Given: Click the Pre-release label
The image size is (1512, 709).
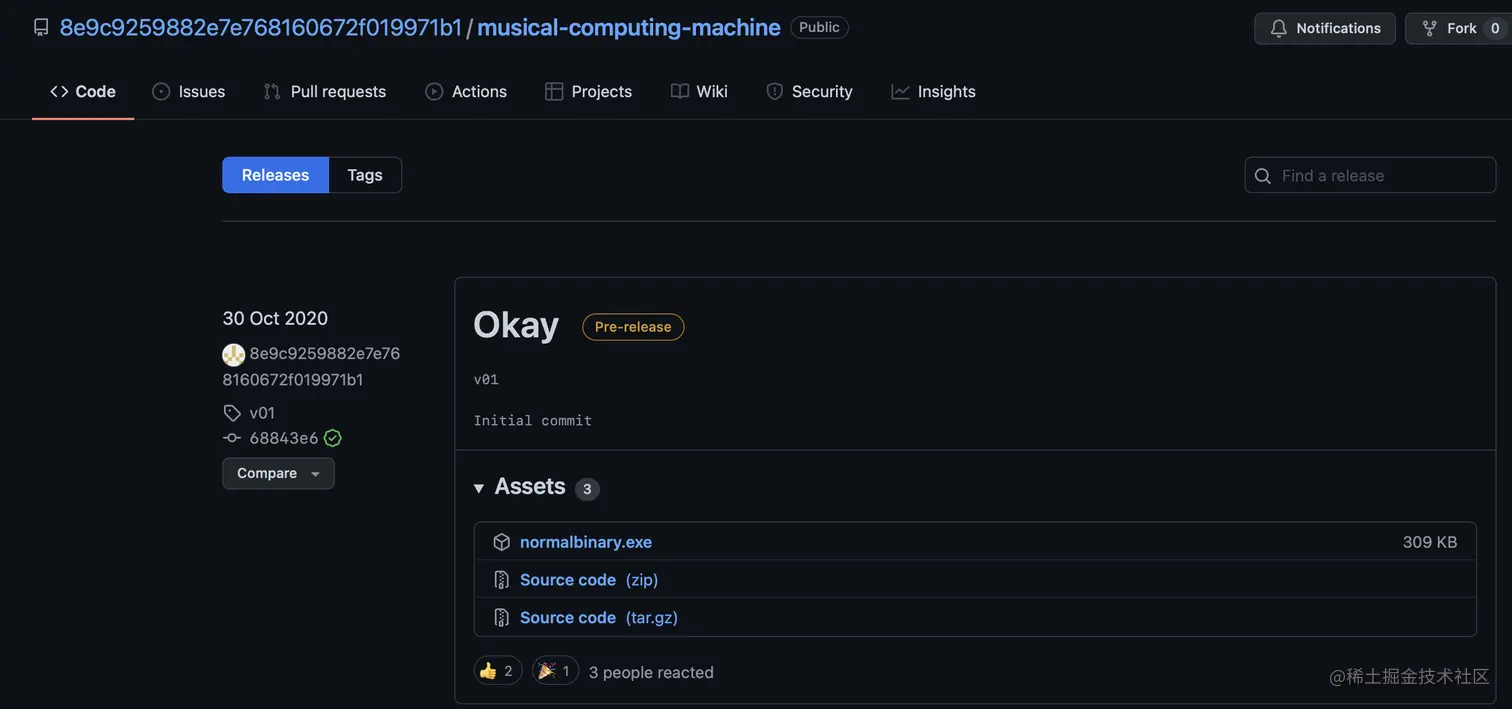Looking at the screenshot, I should pos(633,327).
